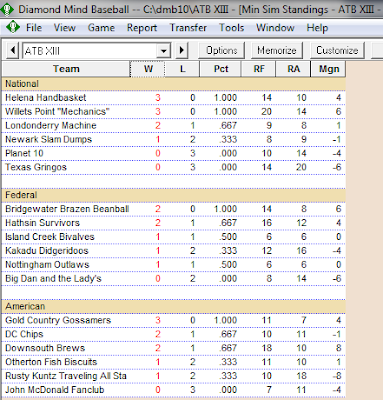
Task: Select Willets Point "Mechanics" team
Action: pos(57,112)
